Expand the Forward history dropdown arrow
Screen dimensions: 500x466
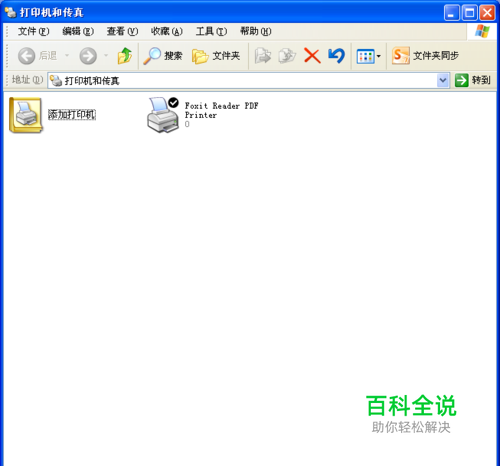(106, 55)
